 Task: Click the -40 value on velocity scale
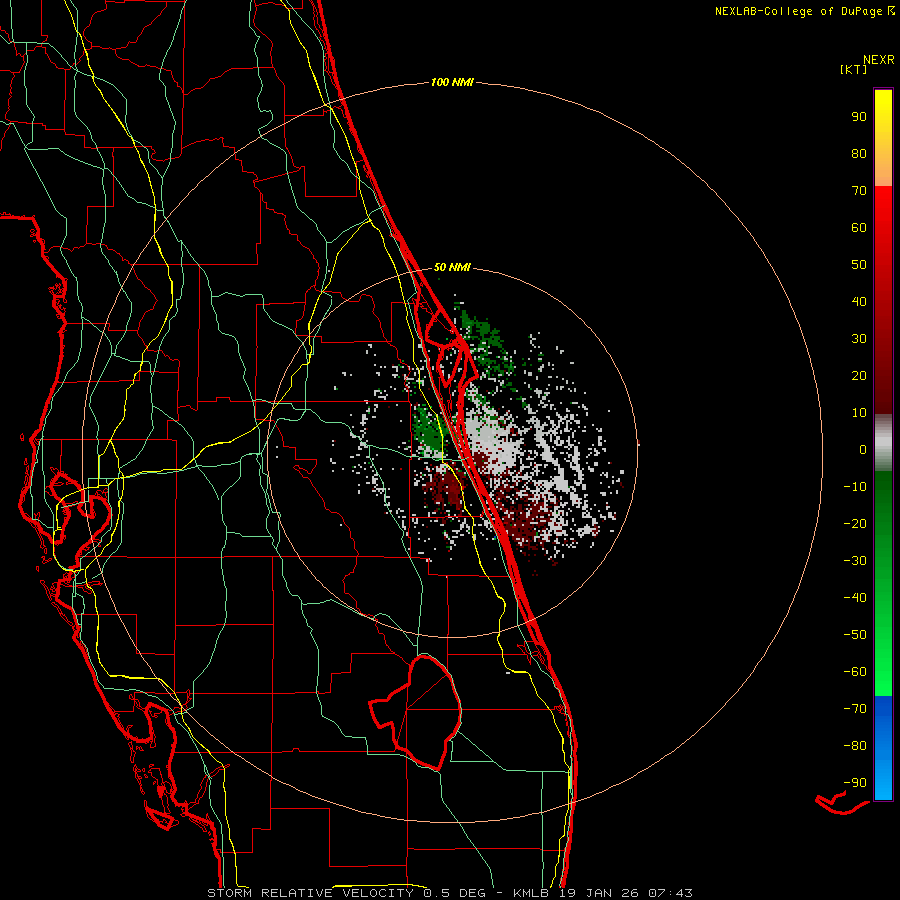[855, 598]
